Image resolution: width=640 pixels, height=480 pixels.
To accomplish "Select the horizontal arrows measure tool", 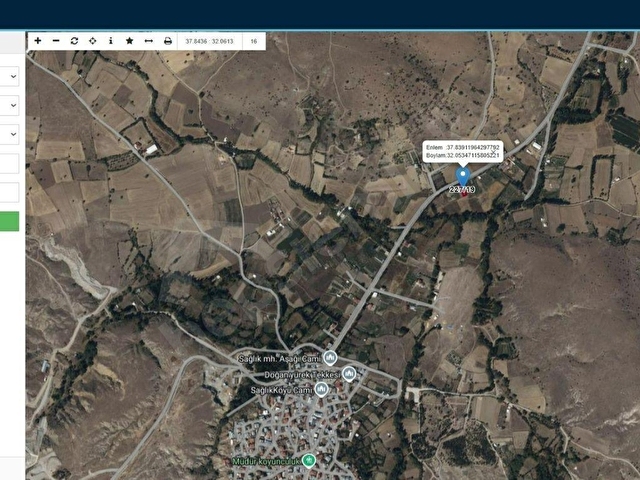I will click(149, 41).
